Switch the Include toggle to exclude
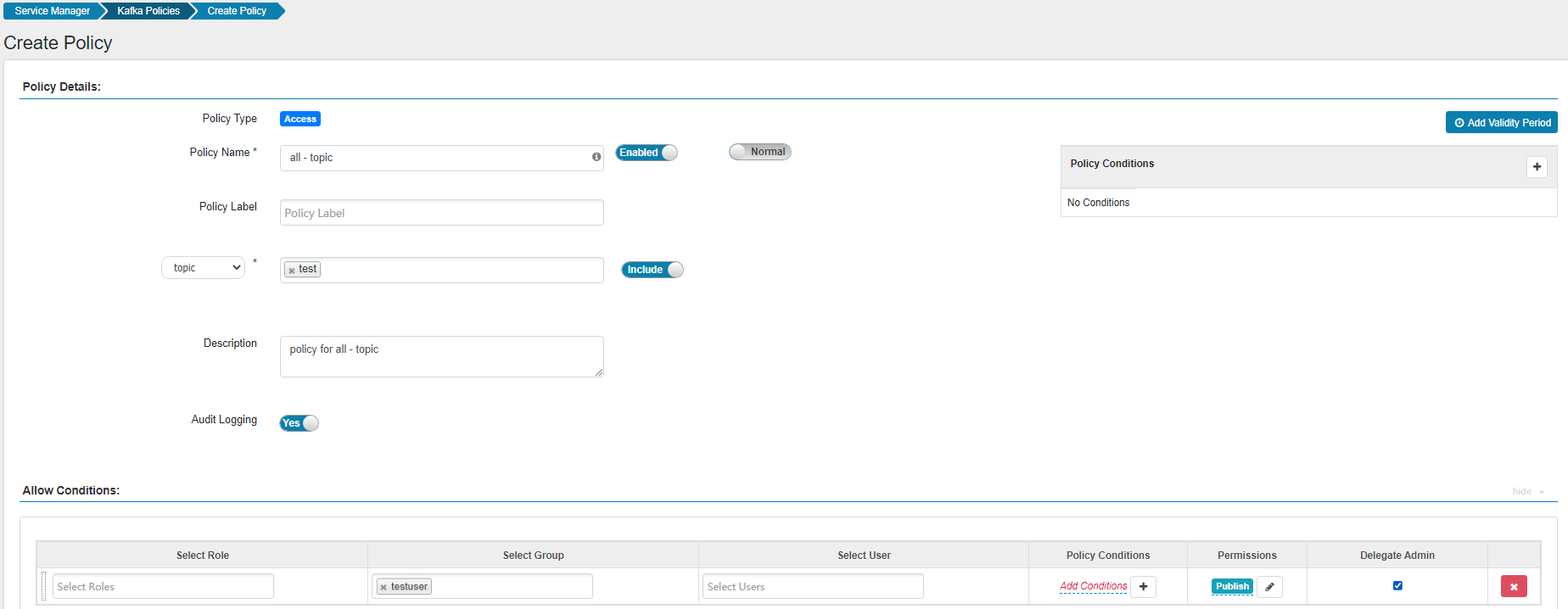The height and width of the screenshot is (609, 1568). click(652, 270)
